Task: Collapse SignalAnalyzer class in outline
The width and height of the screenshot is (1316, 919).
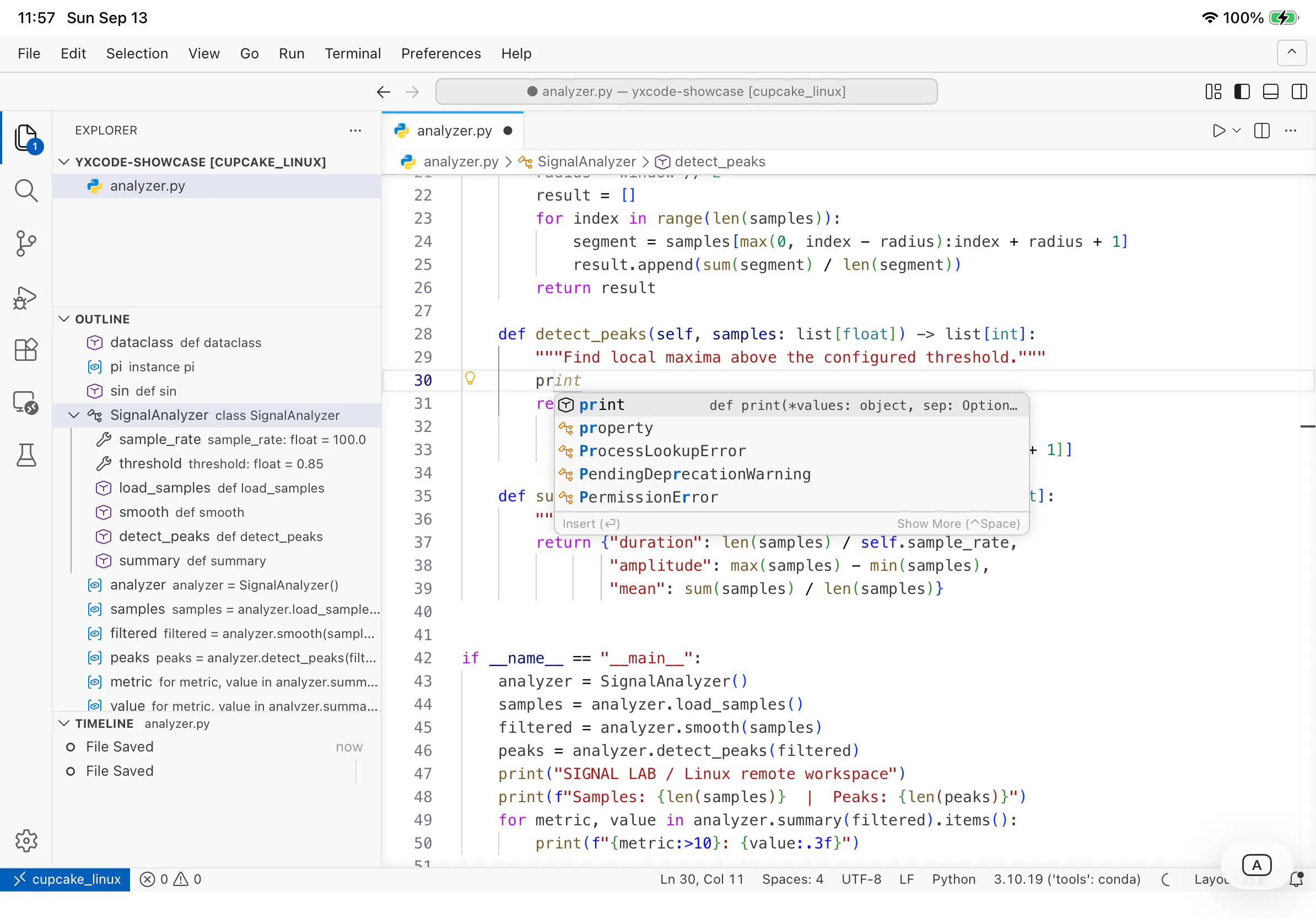Action: pos(74,415)
